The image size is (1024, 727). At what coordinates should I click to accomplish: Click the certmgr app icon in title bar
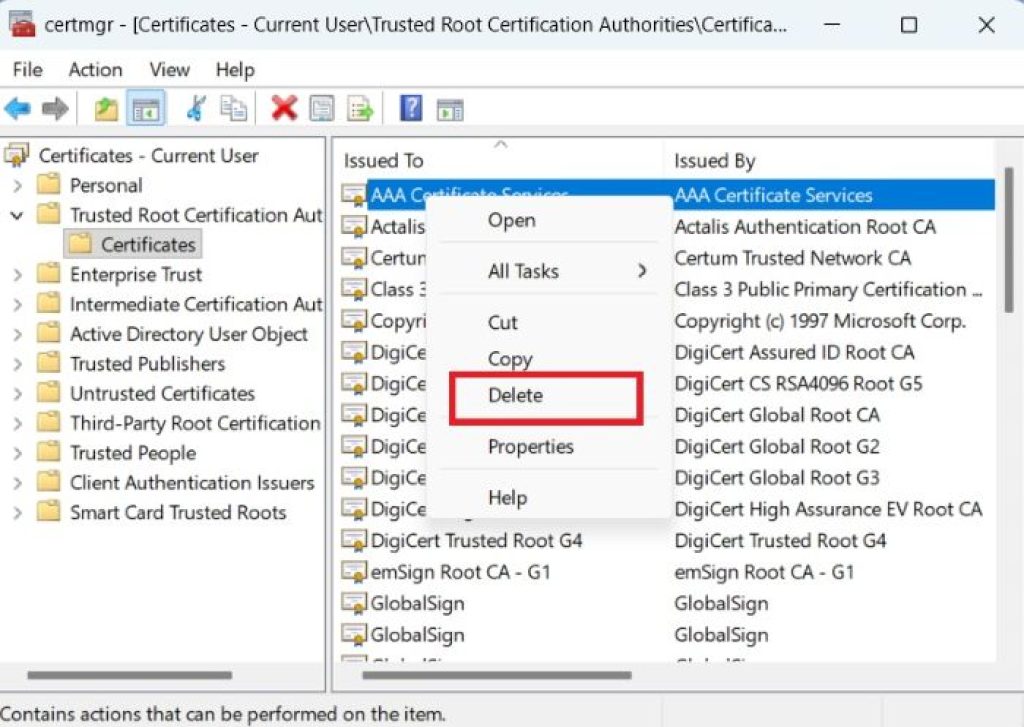[22, 25]
